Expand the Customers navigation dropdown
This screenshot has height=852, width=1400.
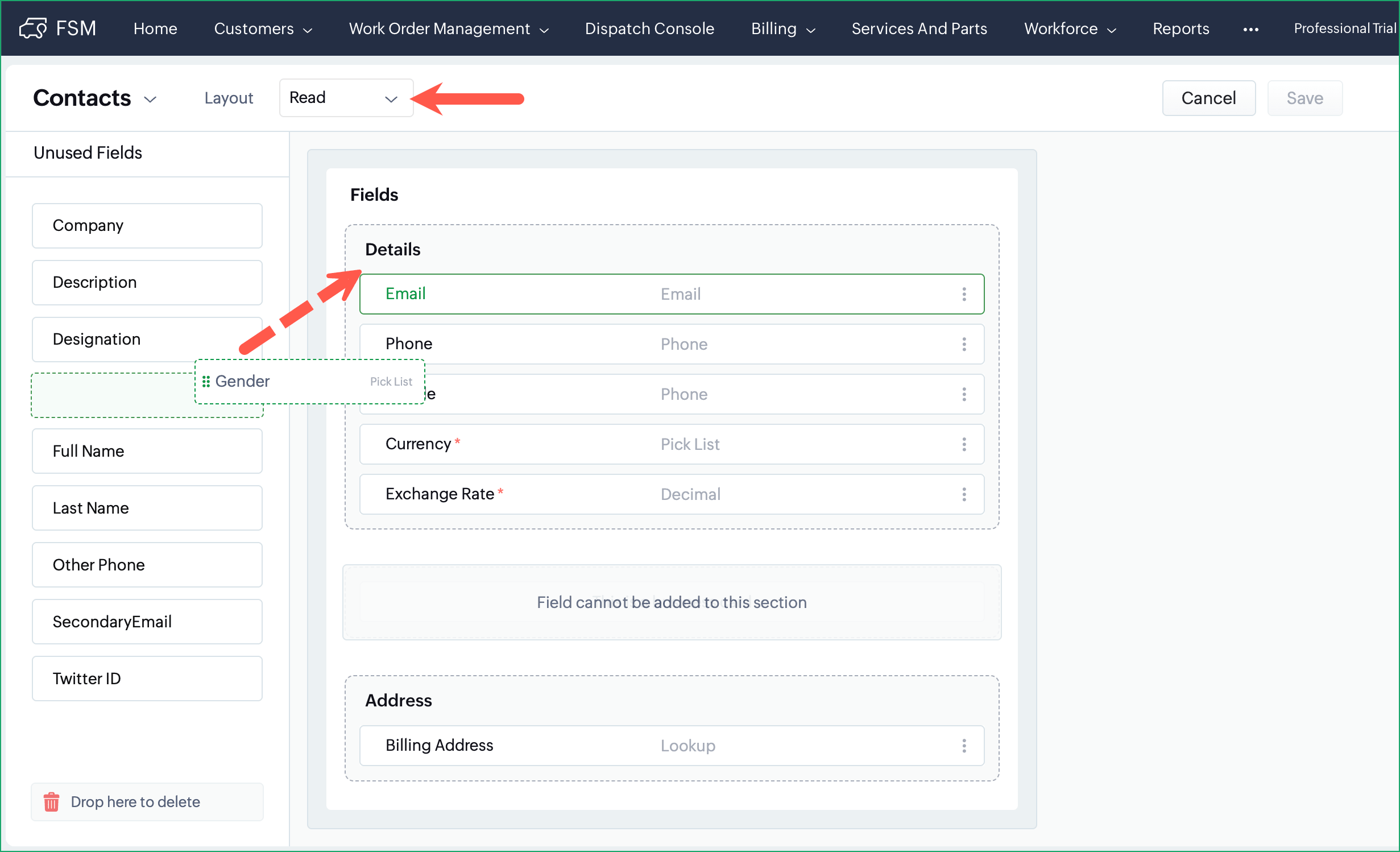(263, 29)
